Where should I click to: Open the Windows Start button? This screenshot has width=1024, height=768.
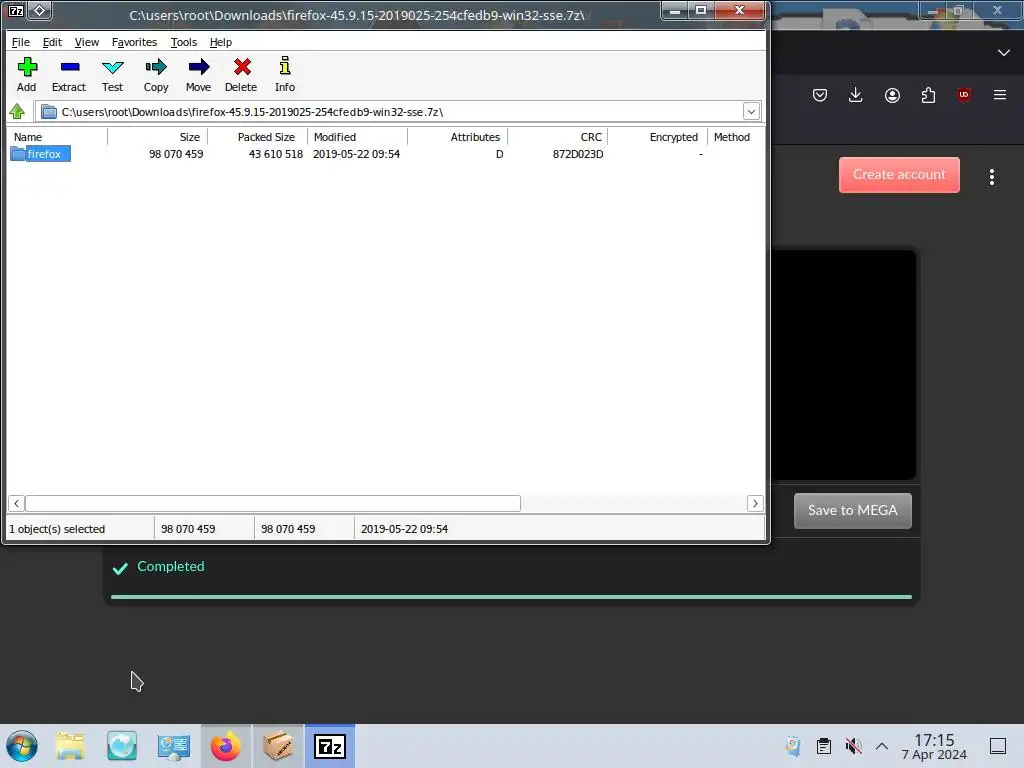coord(22,746)
